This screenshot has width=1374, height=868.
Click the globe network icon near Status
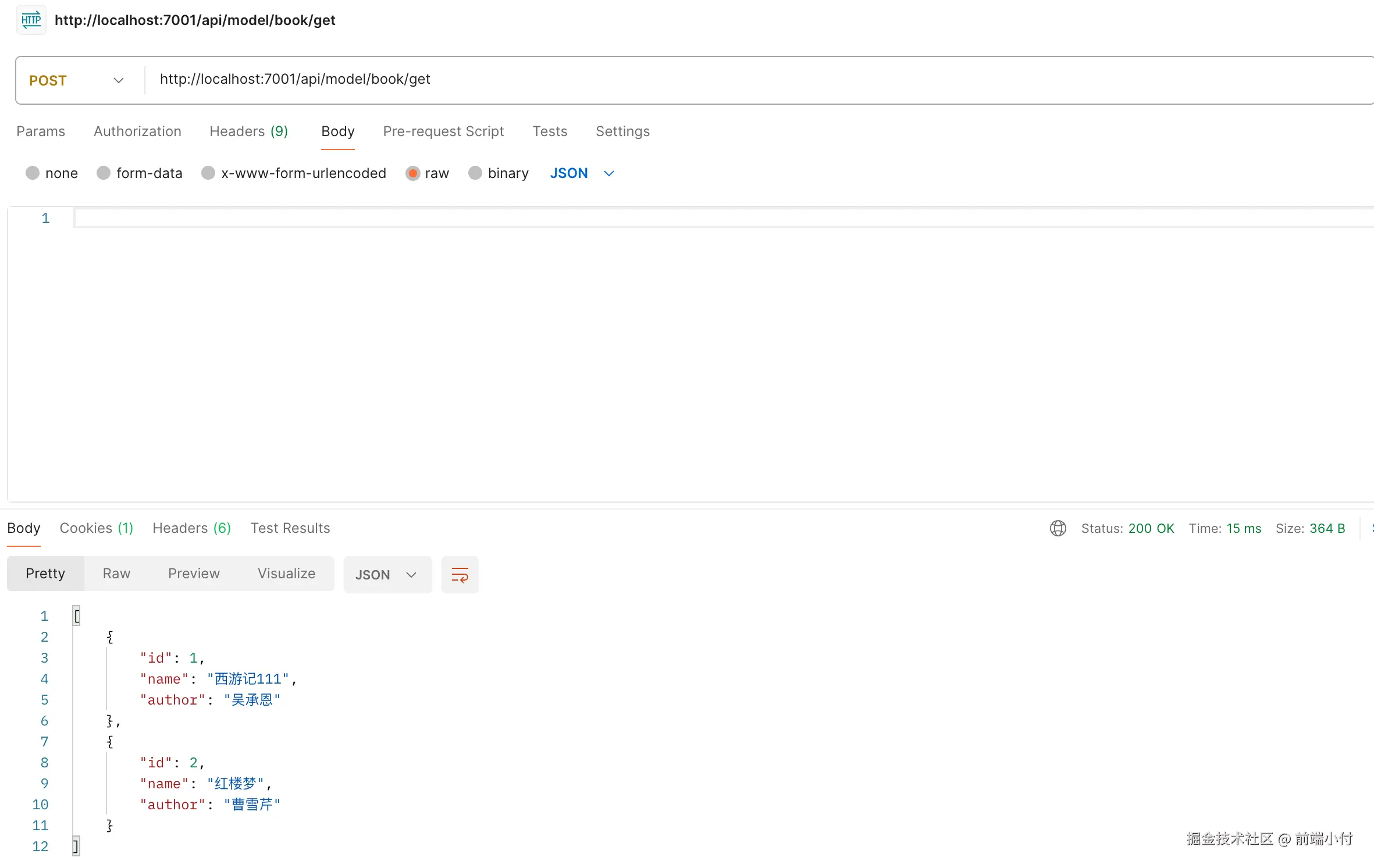click(x=1058, y=528)
